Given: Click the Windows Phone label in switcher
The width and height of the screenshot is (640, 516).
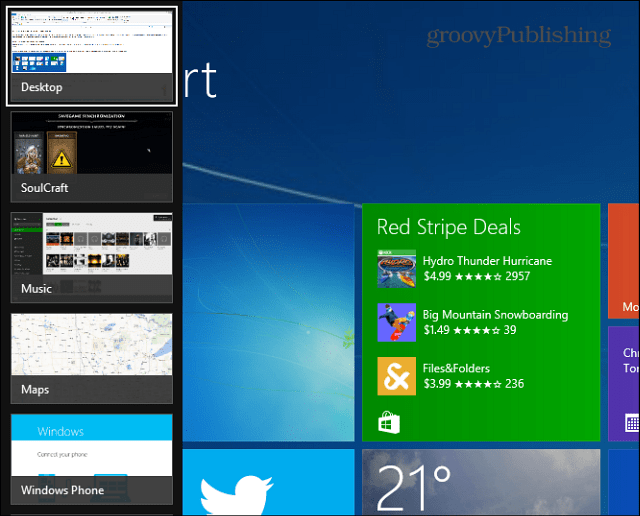Looking at the screenshot, I should 62,490.
